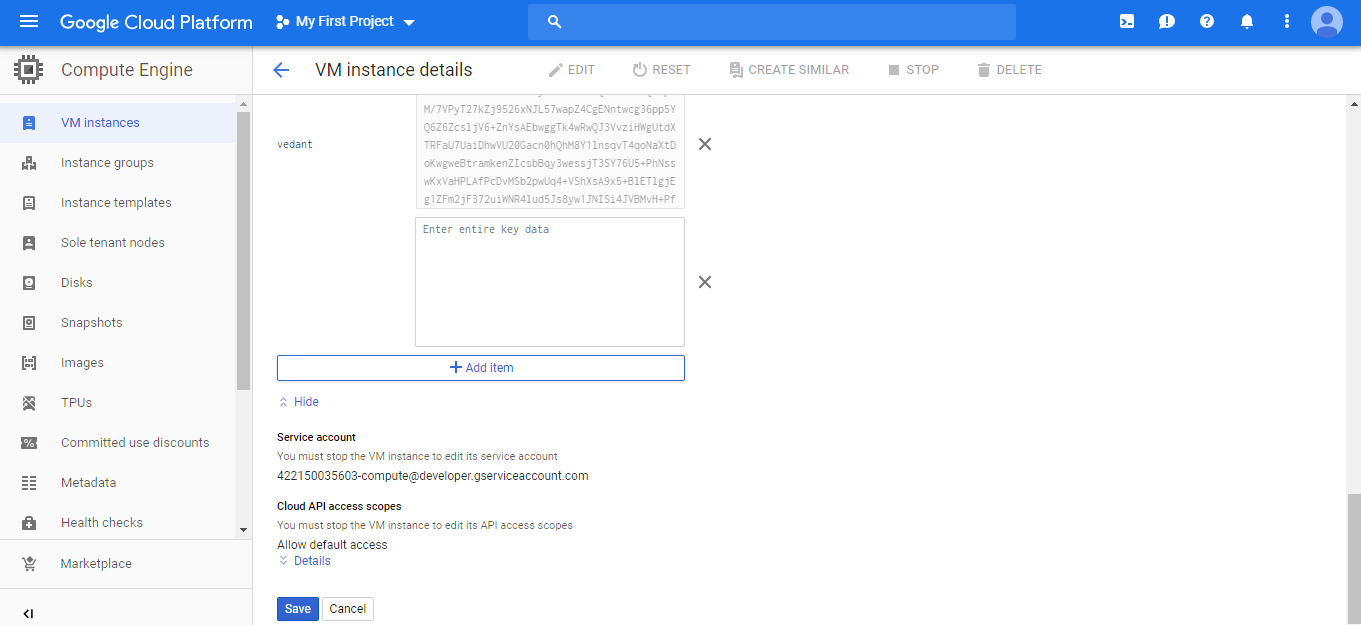
Task: Open the help question mark icon
Action: [x=1207, y=21]
